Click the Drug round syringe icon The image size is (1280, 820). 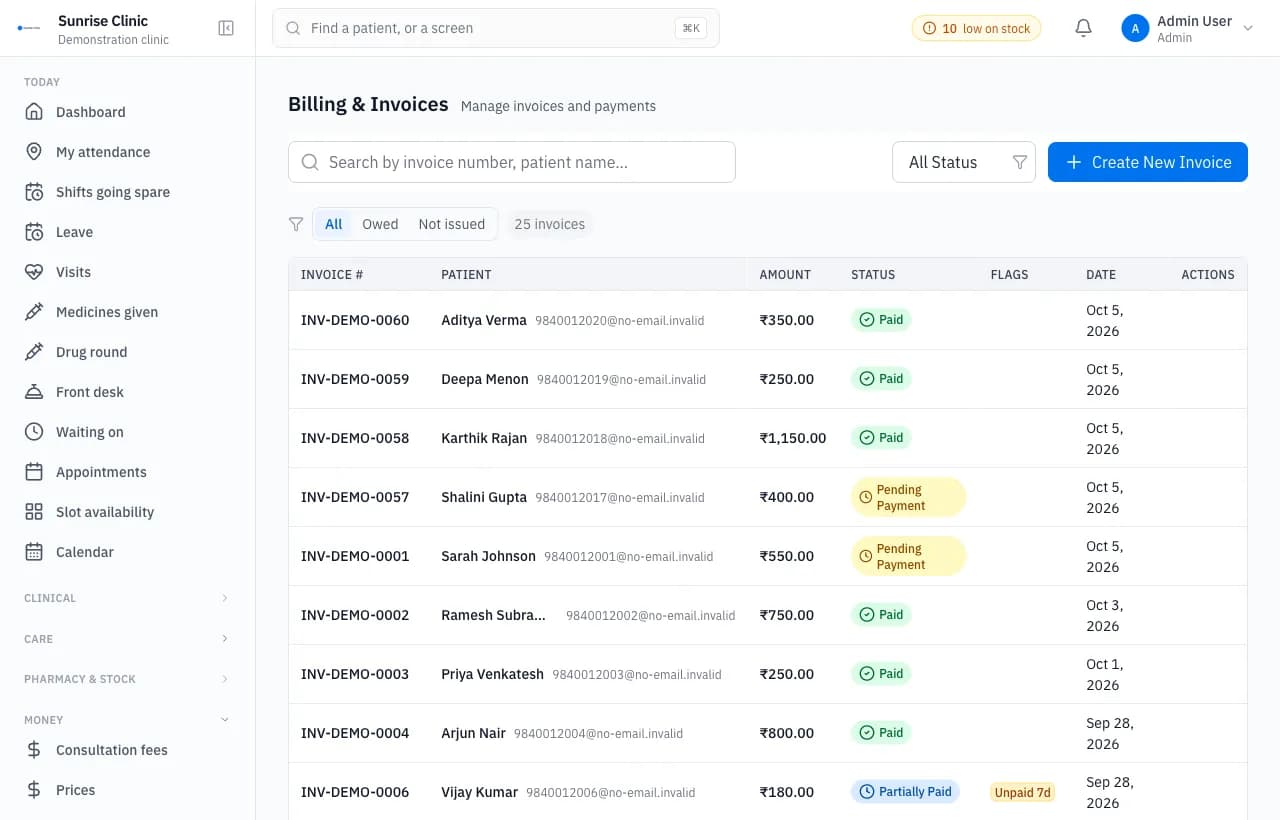[34, 352]
